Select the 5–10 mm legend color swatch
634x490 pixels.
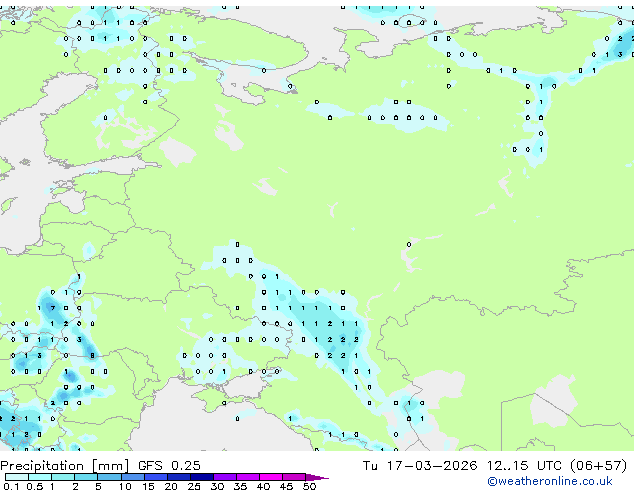point(110,477)
